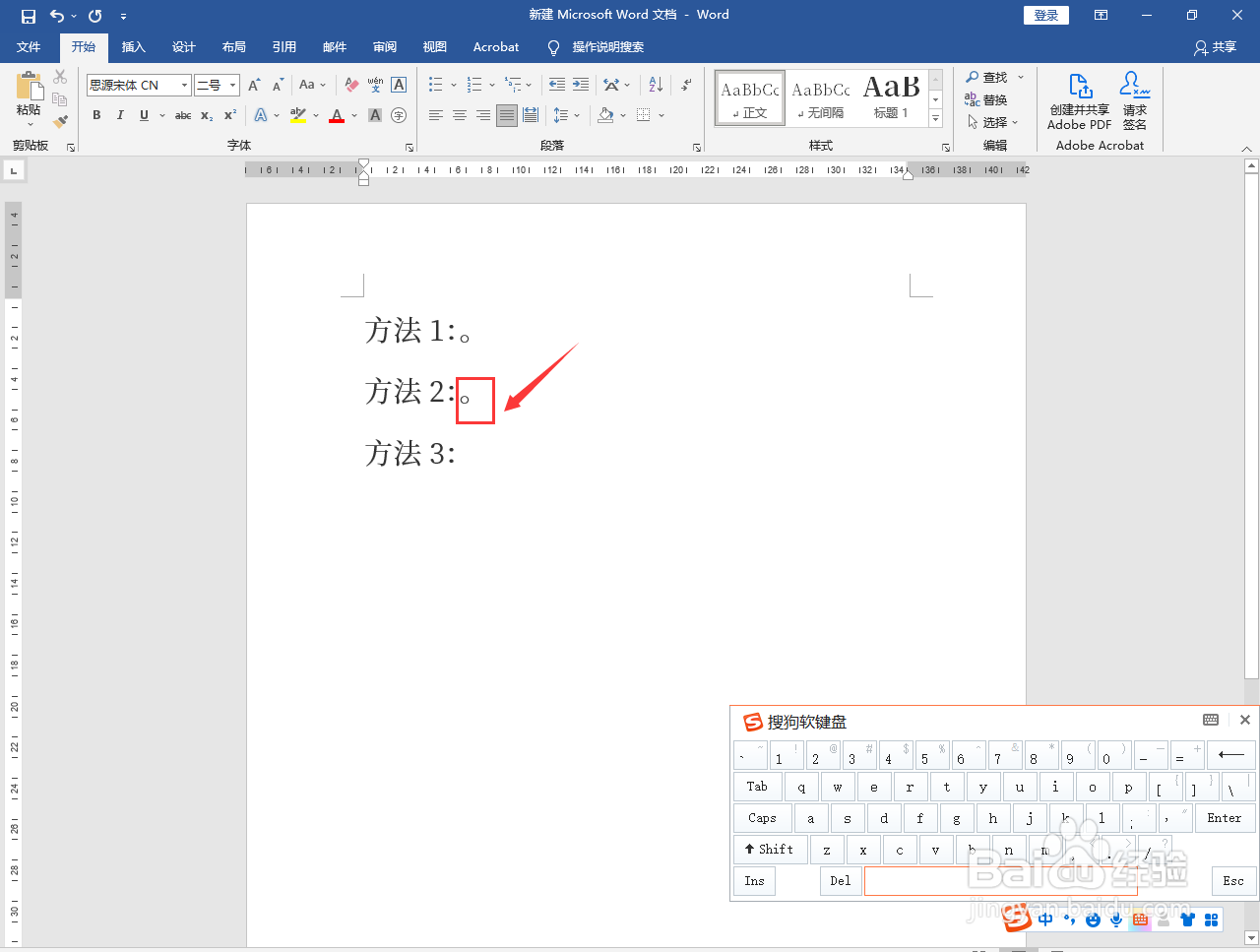1260x952 pixels.
Task: Click the Save icon in the title bar
Action: tap(28, 16)
